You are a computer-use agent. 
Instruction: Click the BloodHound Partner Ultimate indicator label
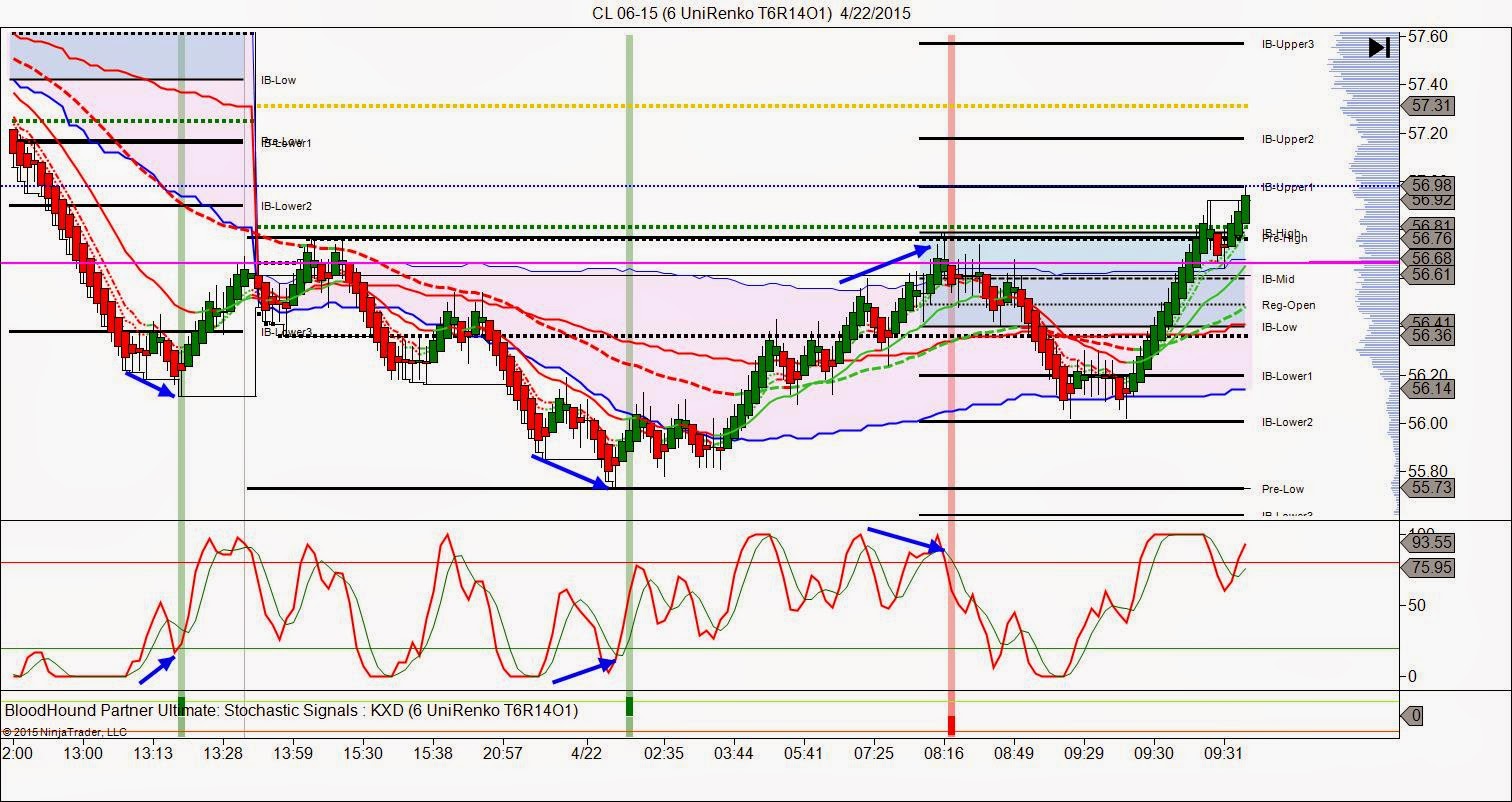[291, 710]
